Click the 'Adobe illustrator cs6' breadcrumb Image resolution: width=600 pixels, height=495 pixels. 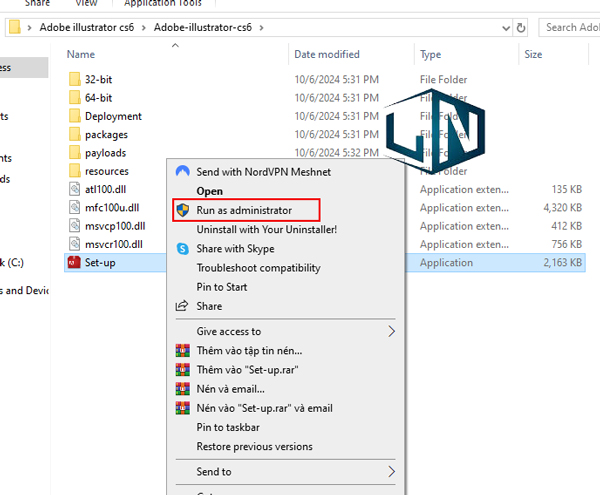click(87, 28)
